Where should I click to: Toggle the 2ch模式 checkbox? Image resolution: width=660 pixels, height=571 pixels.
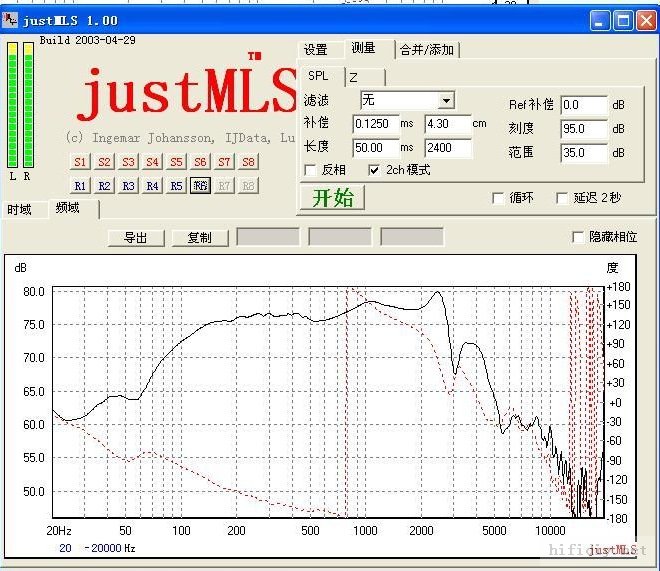click(x=374, y=170)
